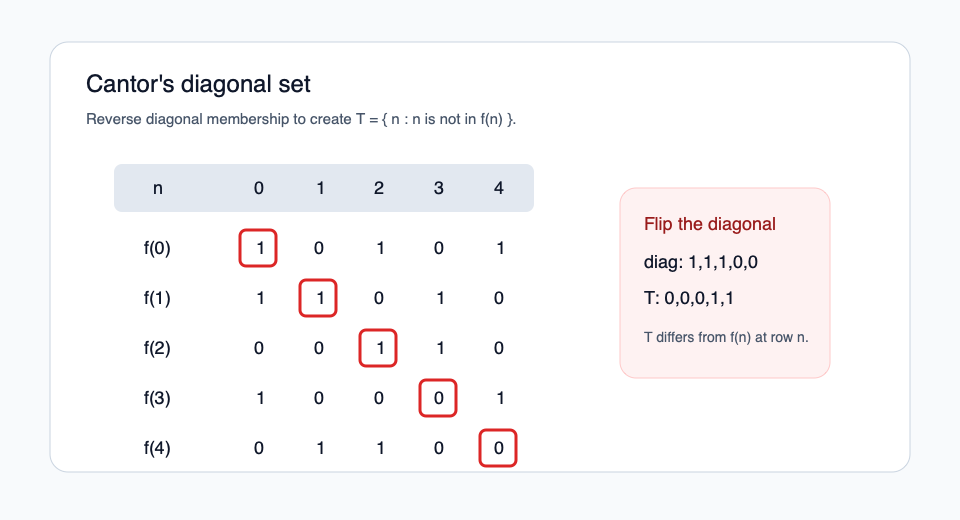Screen dimensions: 960x520
Task: Click the column 4 cell in row f(0)
Action: coord(499,248)
